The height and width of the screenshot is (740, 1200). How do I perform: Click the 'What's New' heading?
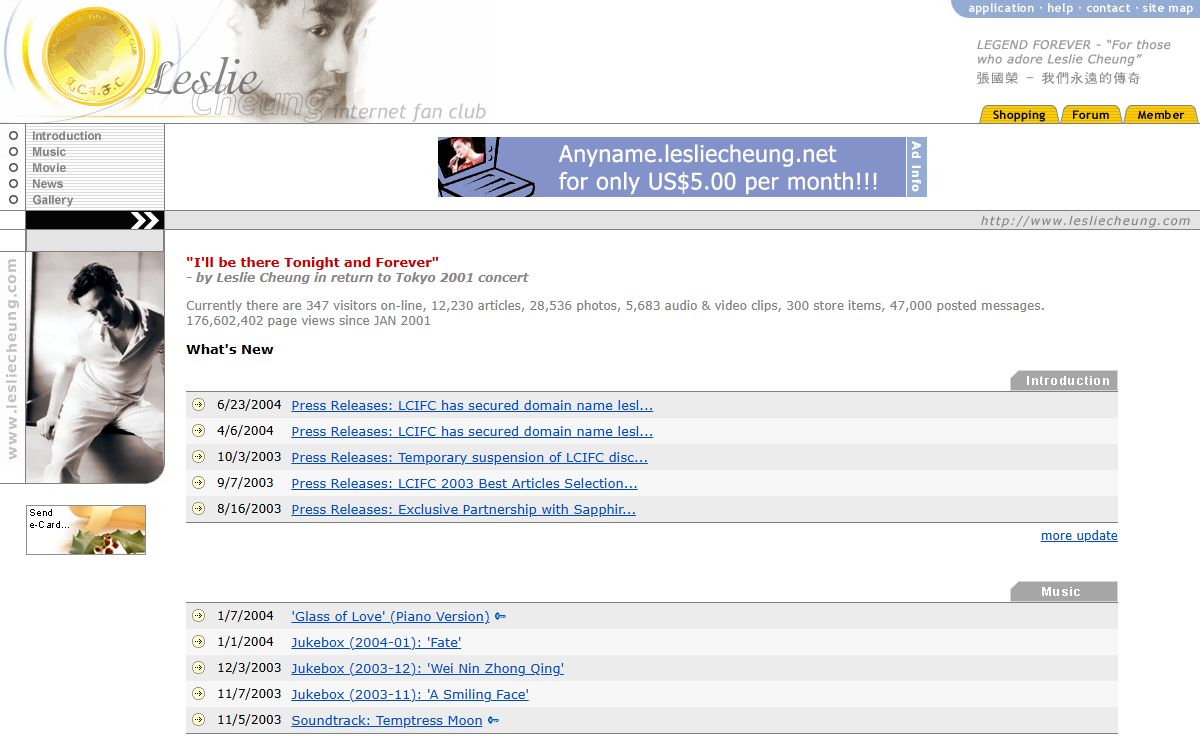coord(229,349)
